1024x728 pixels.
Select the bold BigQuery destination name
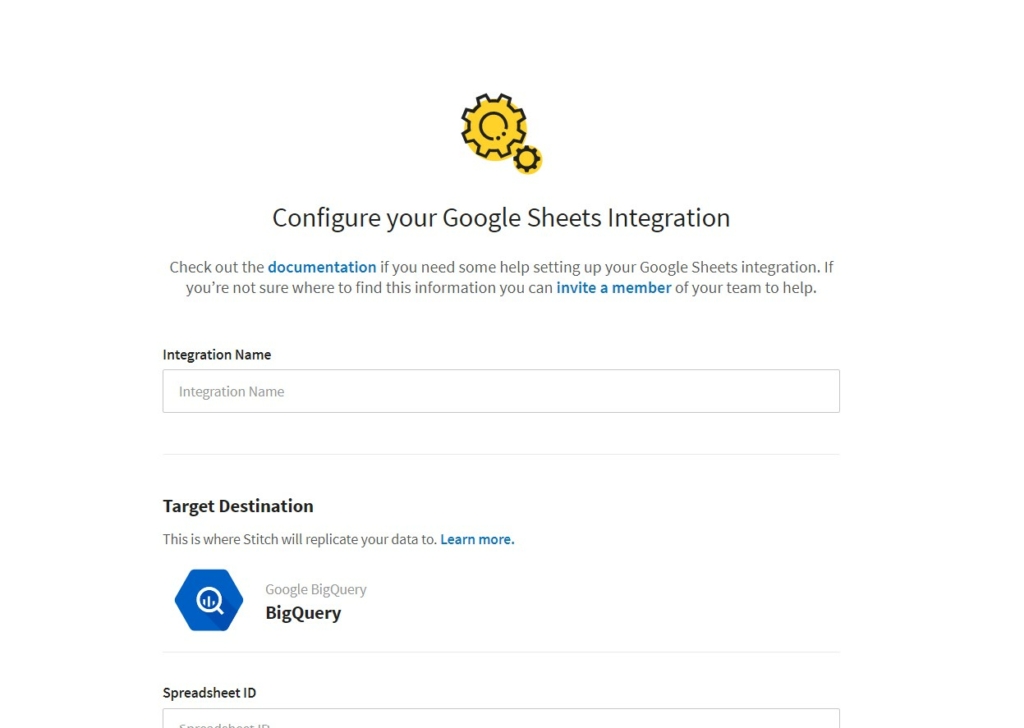[303, 613]
